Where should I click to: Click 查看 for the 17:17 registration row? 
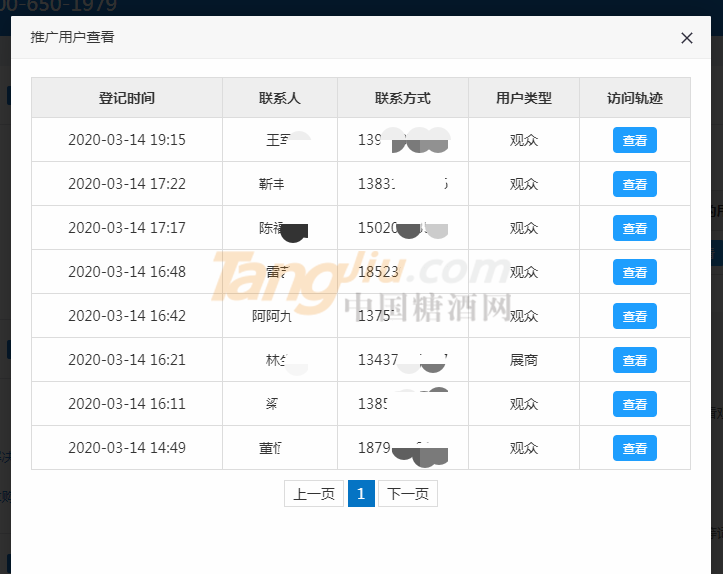pos(634,228)
